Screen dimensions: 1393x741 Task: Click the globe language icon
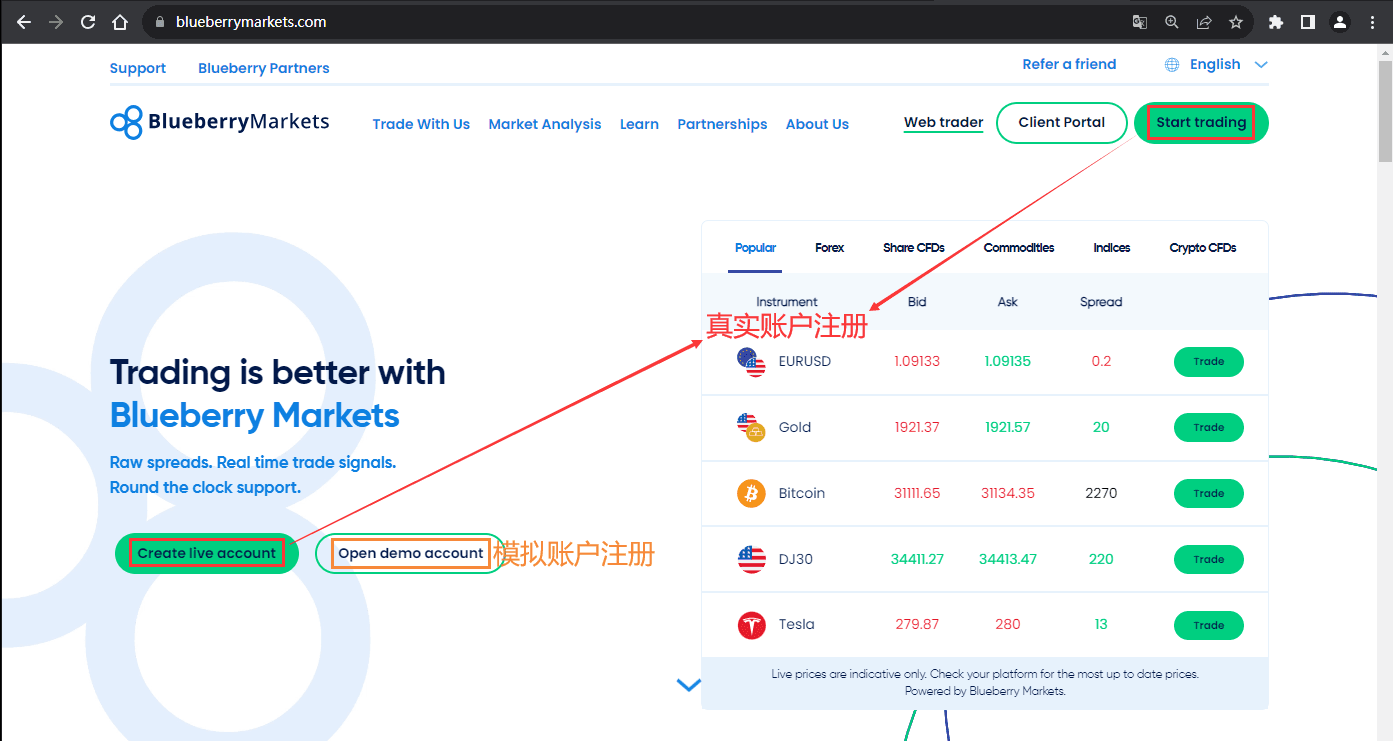point(1172,64)
